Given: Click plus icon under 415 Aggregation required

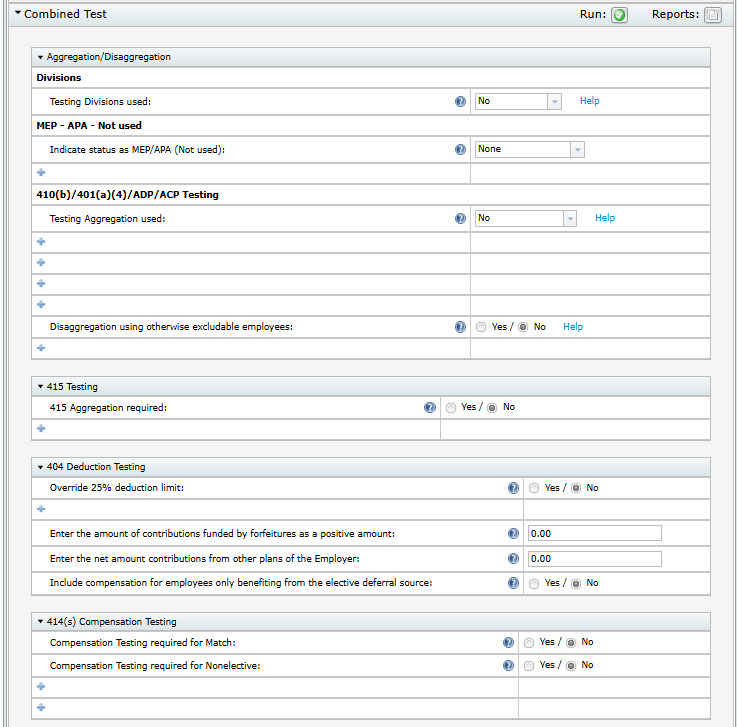Looking at the screenshot, I should point(41,428).
